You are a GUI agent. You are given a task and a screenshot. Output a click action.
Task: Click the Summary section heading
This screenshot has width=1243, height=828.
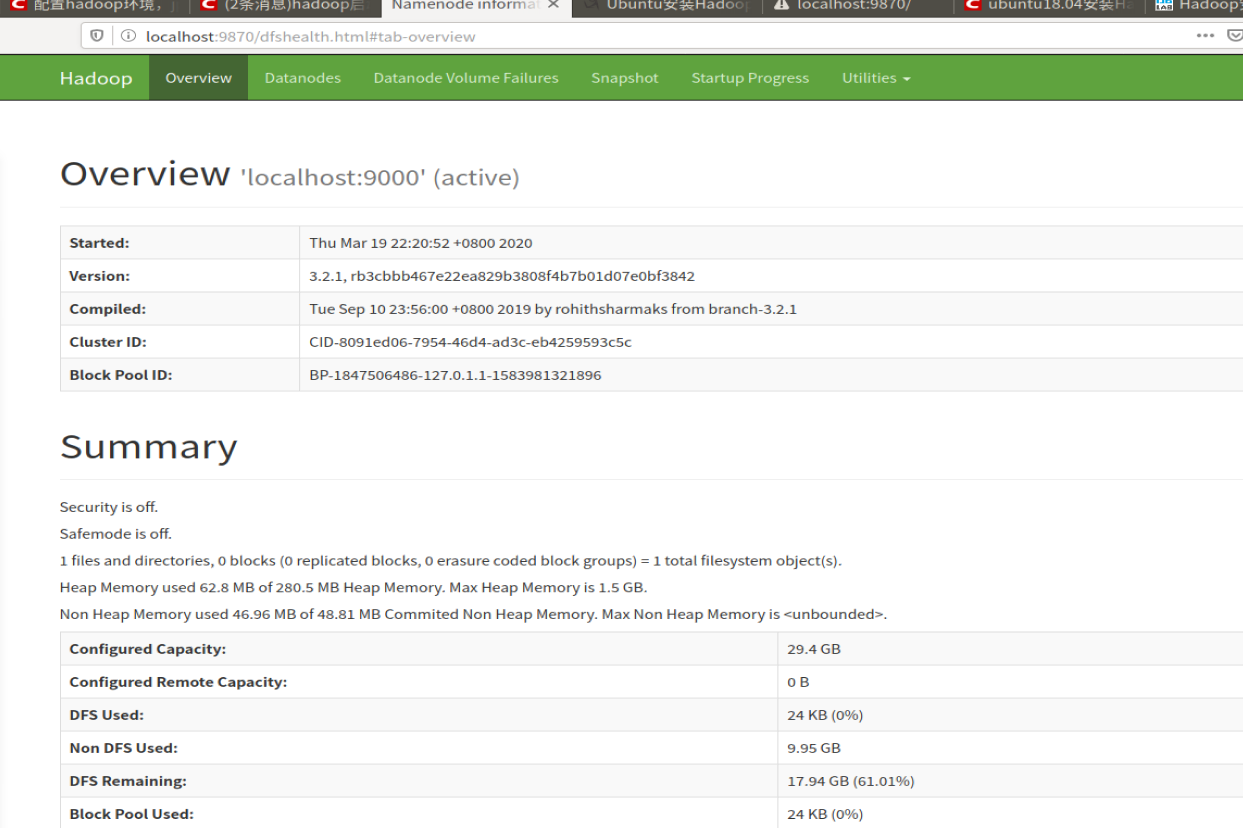point(149,447)
